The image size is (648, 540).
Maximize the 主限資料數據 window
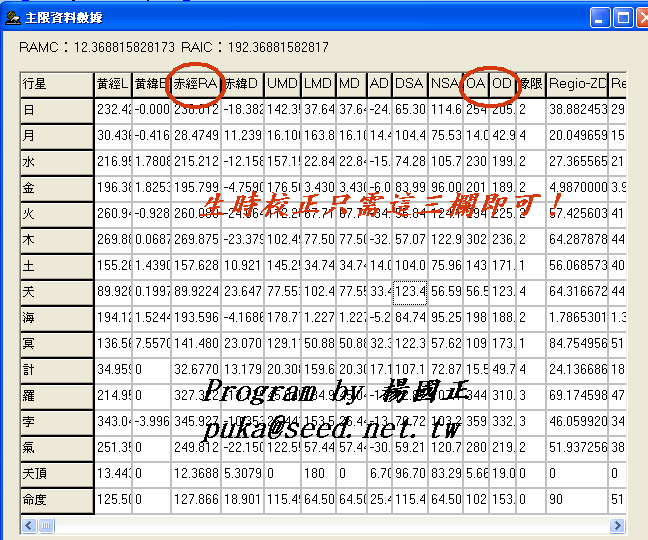[622, 17]
